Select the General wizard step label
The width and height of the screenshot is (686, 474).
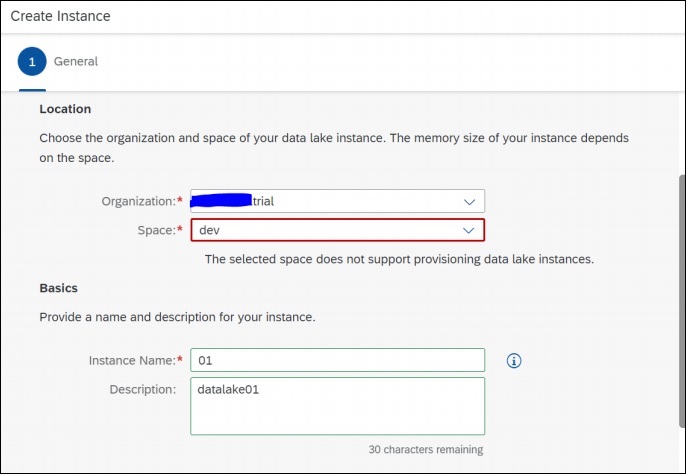(x=76, y=61)
